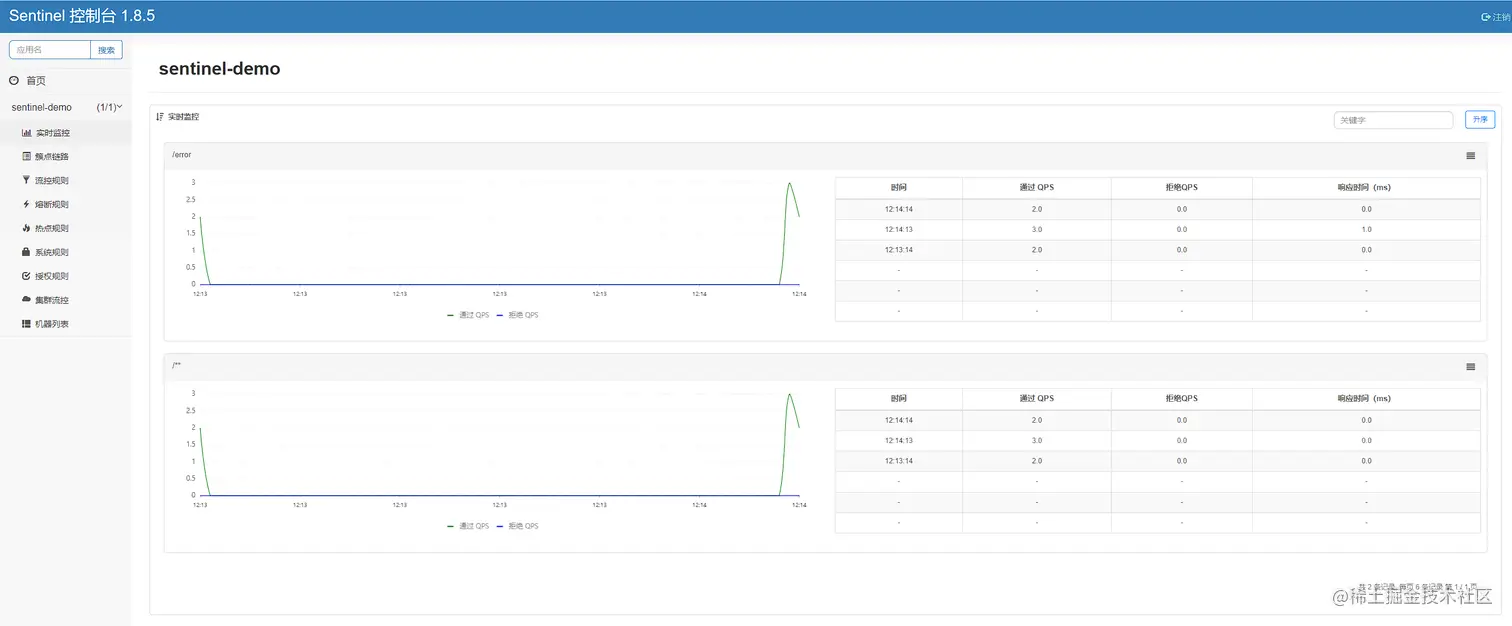Click 12:14:14 cell in /error table
The height and width of the screenshot is (626, 1512).
click(899, 209)
